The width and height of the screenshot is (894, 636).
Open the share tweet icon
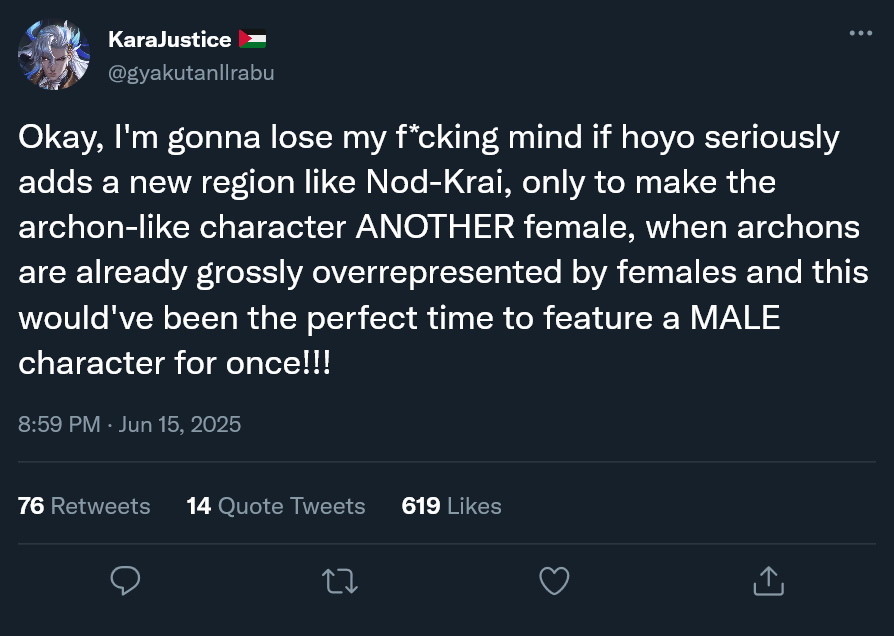[x=767, y=580]
